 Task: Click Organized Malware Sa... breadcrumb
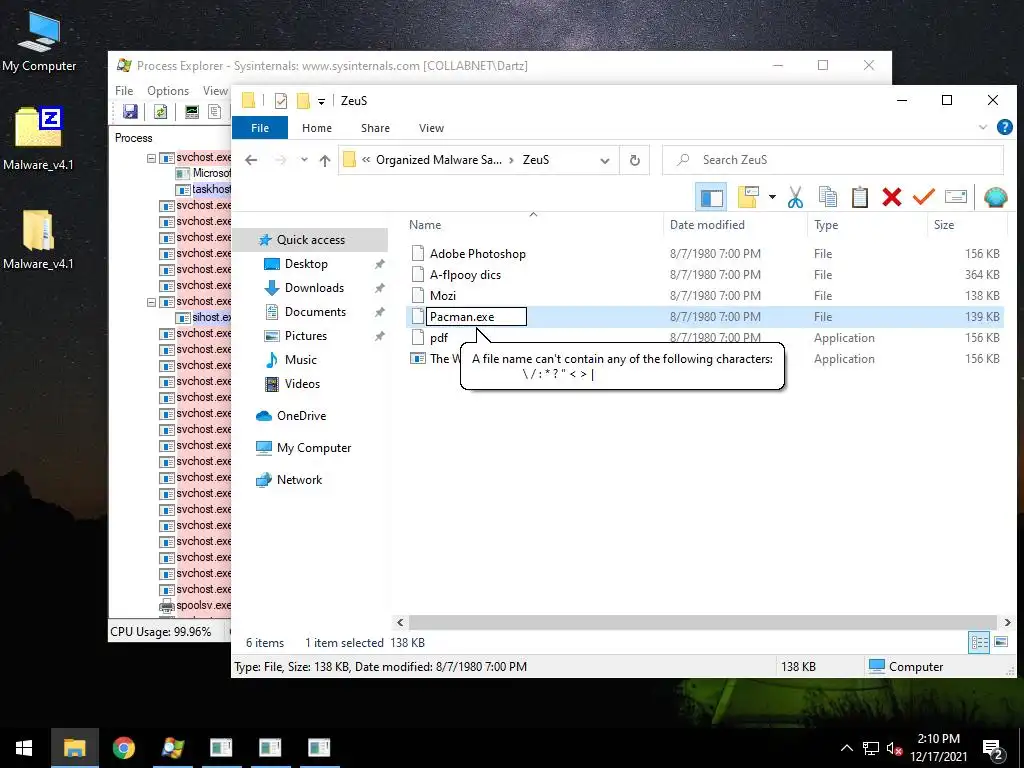tap(439, 160)
